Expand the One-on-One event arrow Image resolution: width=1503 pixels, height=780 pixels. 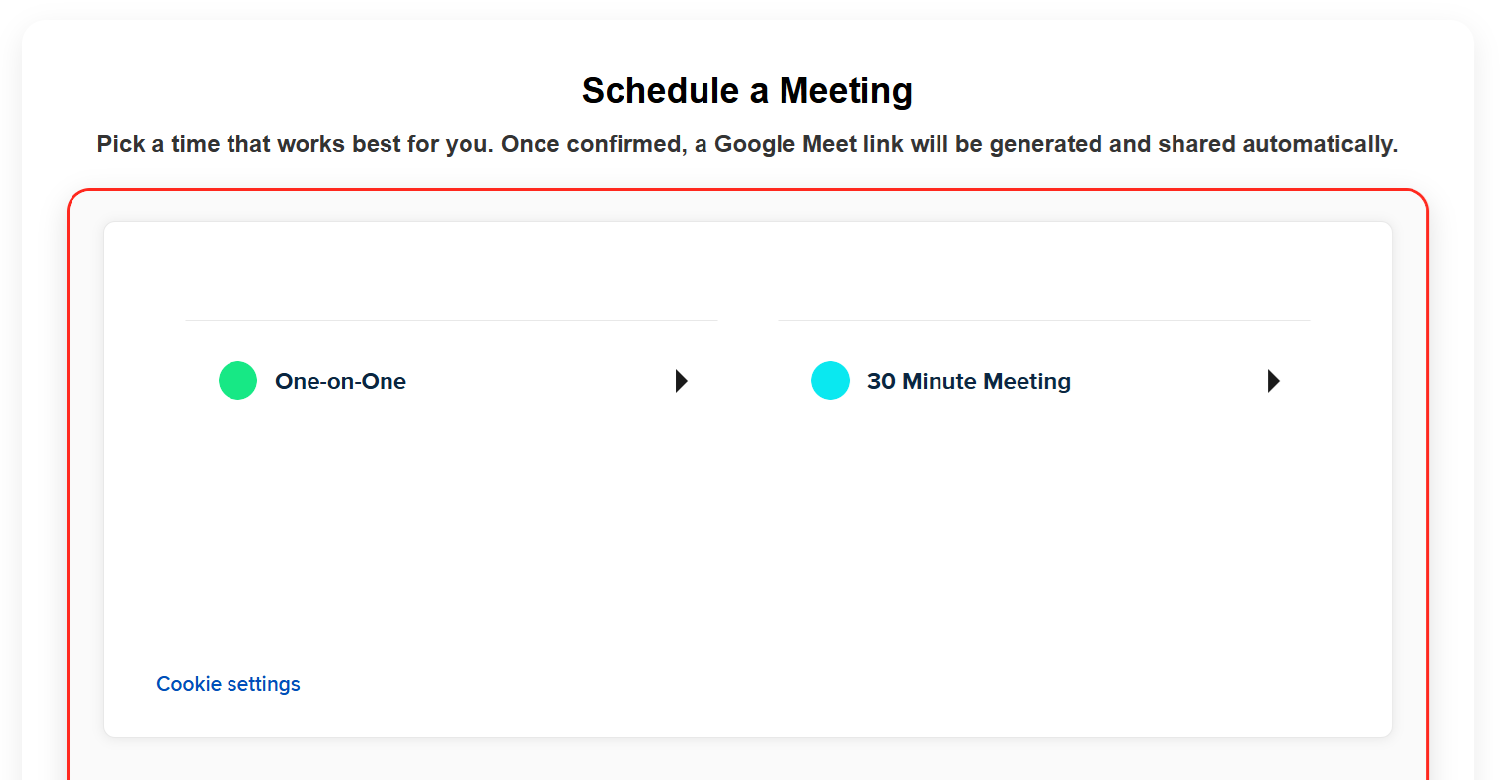pyautogui.click(x=681, y=381)
